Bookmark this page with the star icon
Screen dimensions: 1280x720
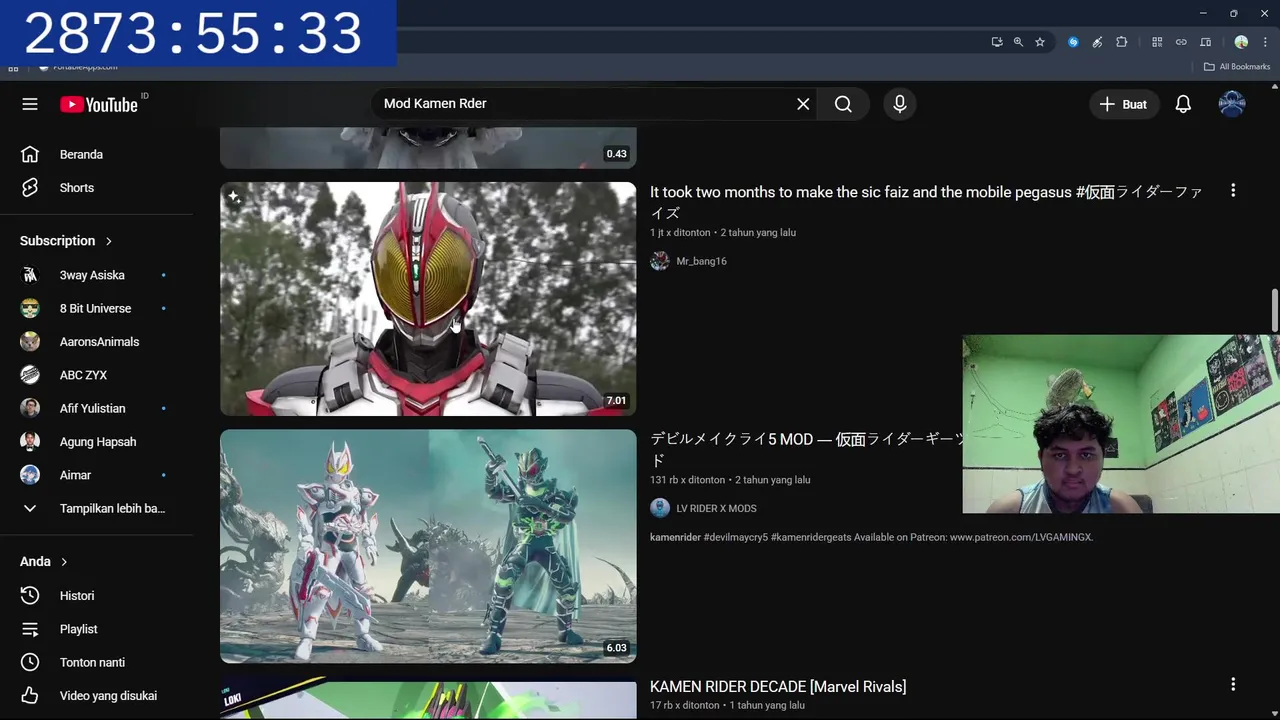pos(1040,42)
